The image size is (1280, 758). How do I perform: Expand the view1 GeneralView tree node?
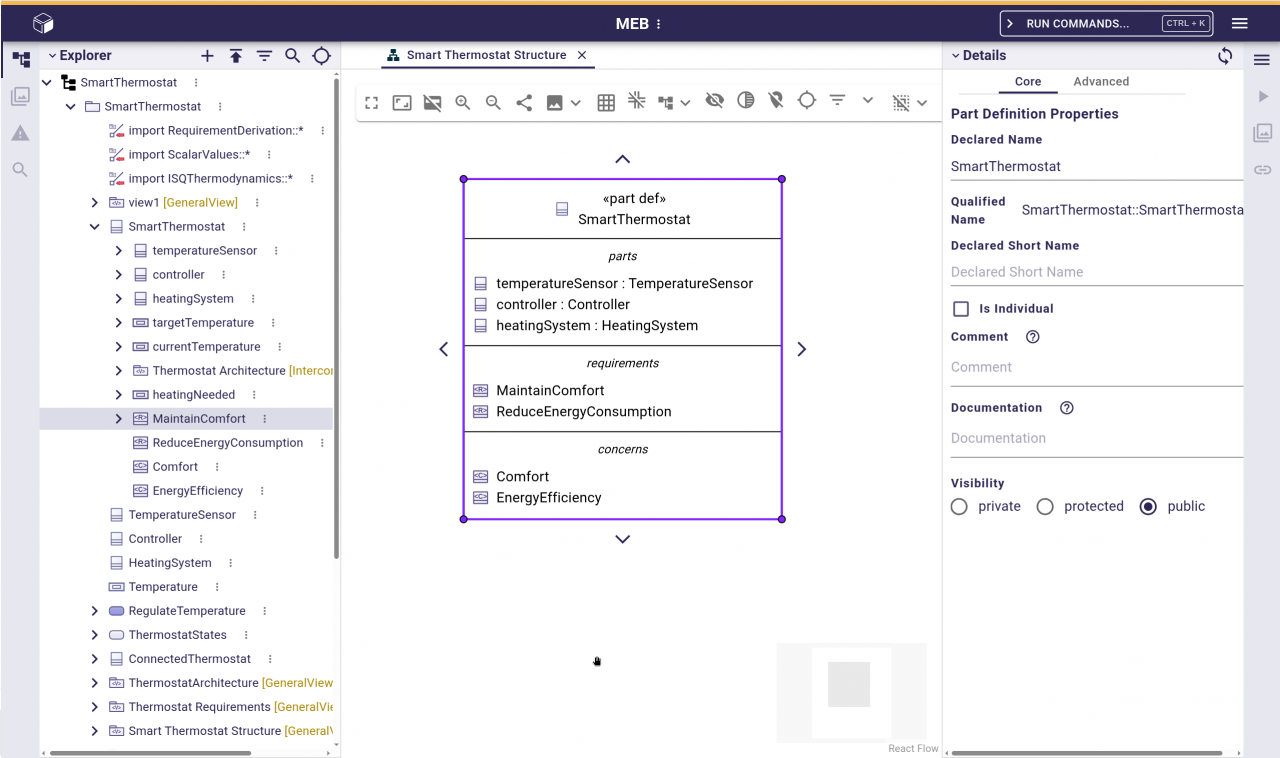click(94, 203)
